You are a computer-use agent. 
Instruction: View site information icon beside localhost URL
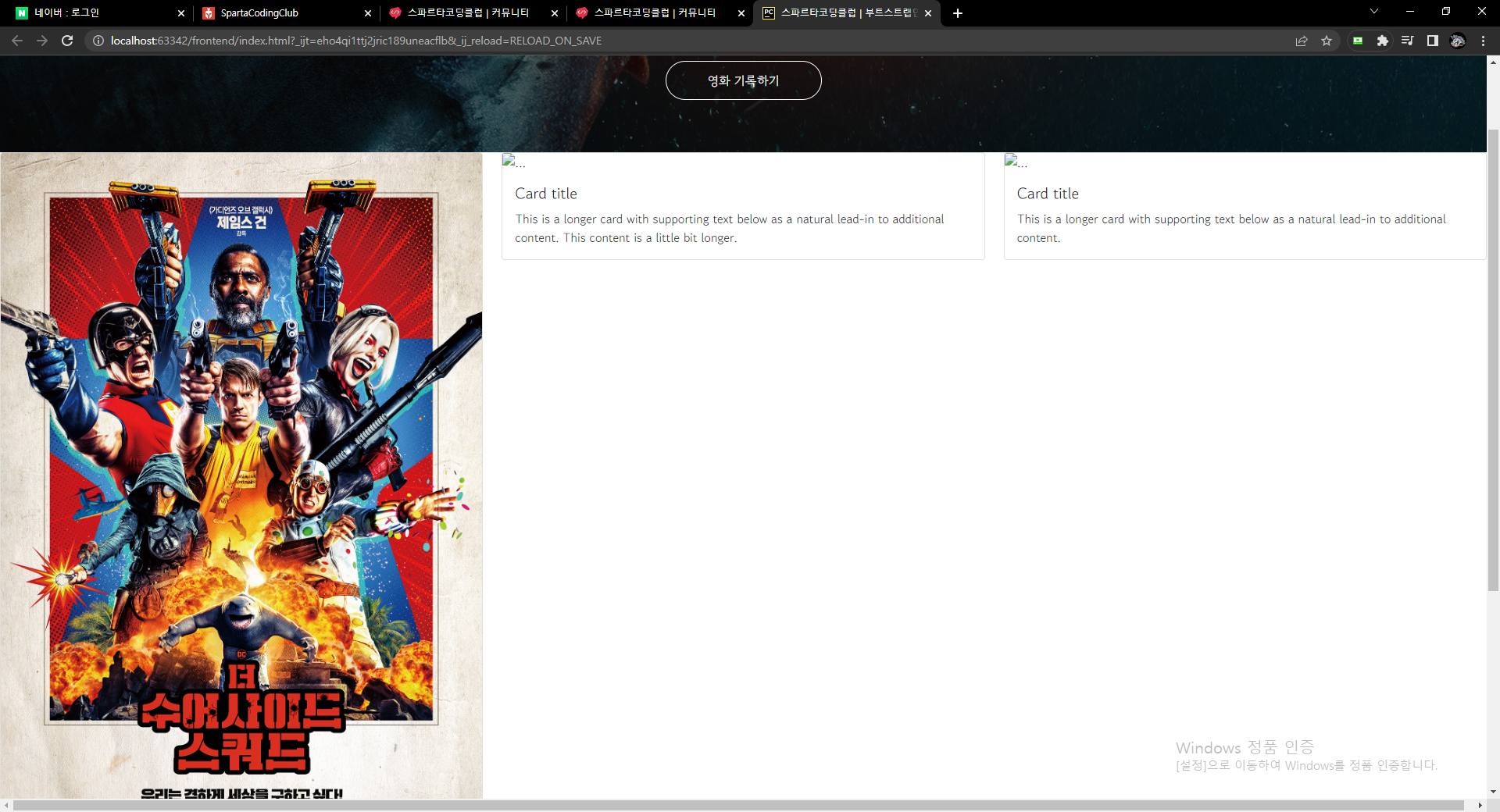tap(98, 41)
